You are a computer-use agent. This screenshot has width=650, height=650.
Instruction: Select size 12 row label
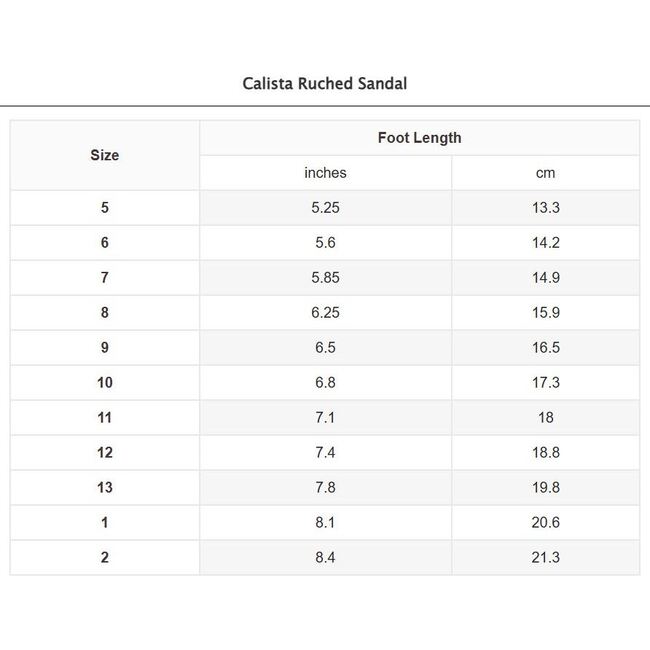point(105,452)
